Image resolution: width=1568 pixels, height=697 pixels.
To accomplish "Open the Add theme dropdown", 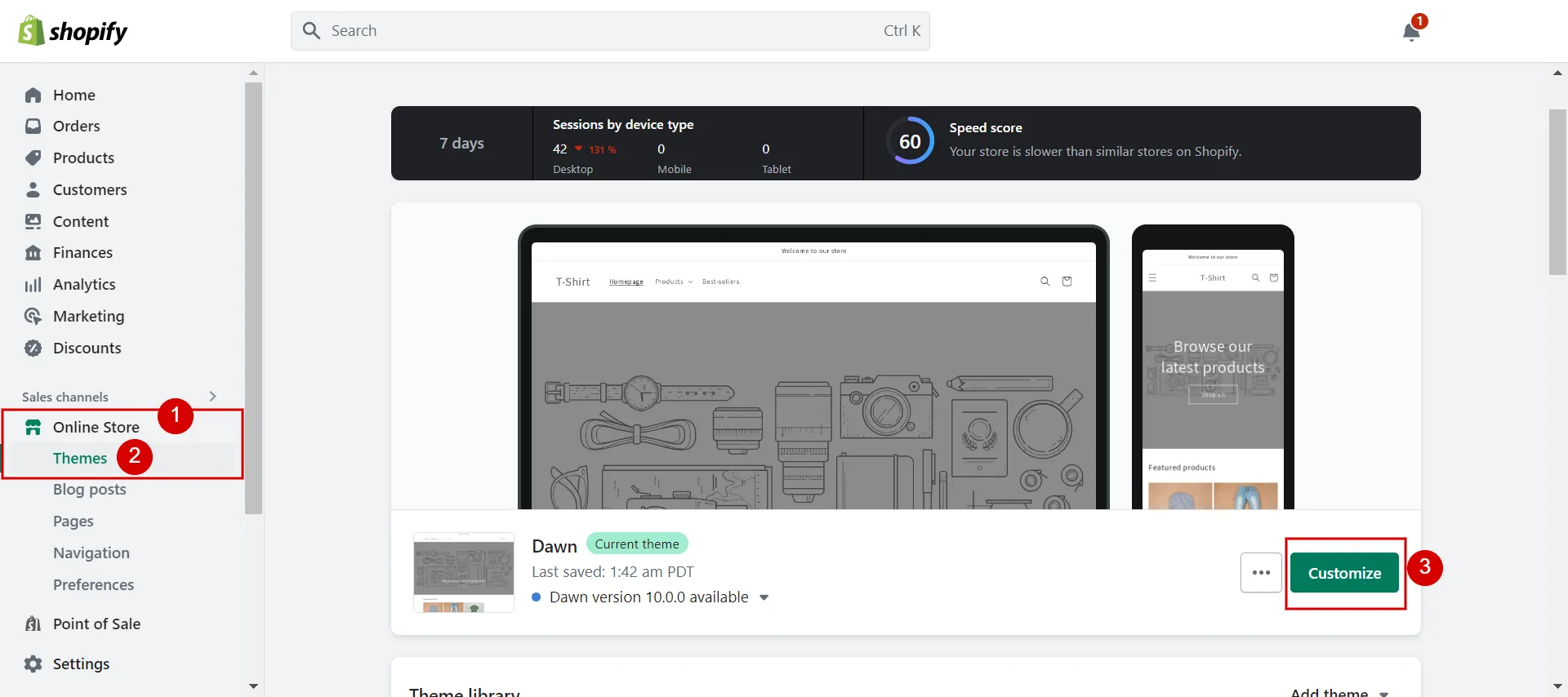I will point(1339,692).
